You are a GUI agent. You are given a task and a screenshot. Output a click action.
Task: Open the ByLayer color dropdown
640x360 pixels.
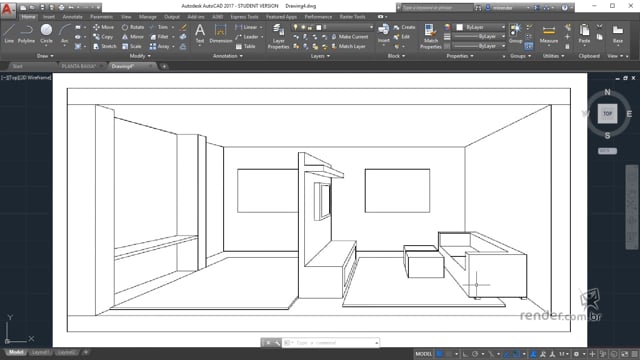(x=480, y=27)
